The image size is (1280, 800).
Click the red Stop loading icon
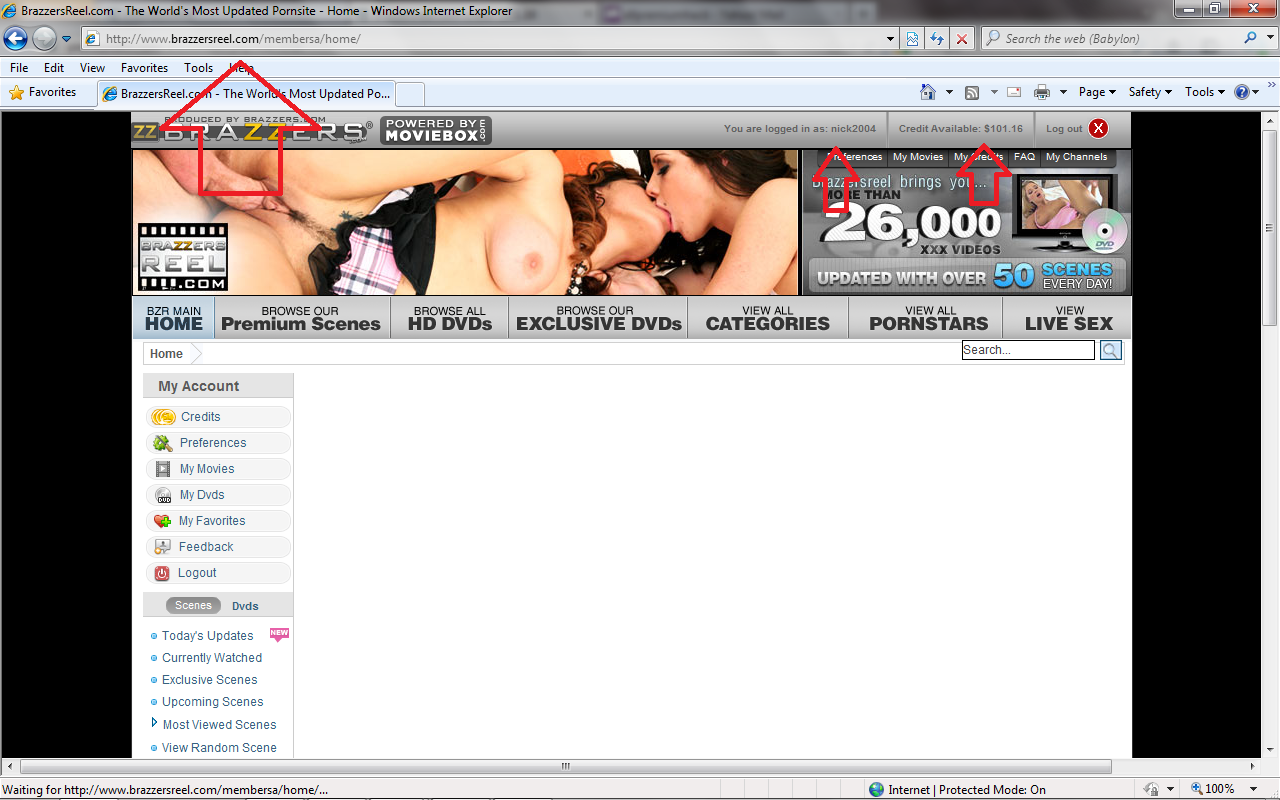pos(962,39)
